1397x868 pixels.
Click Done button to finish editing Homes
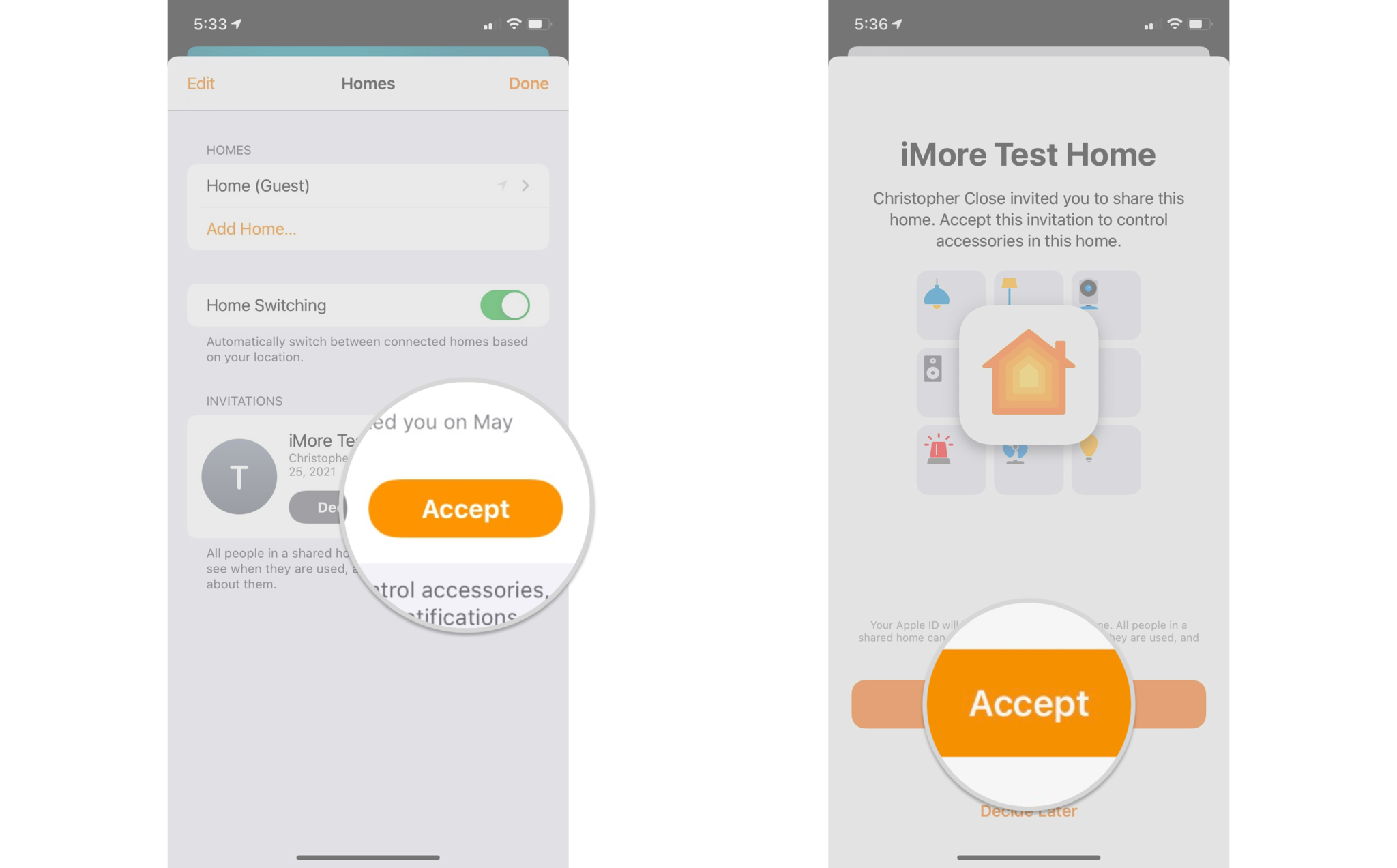527,83
